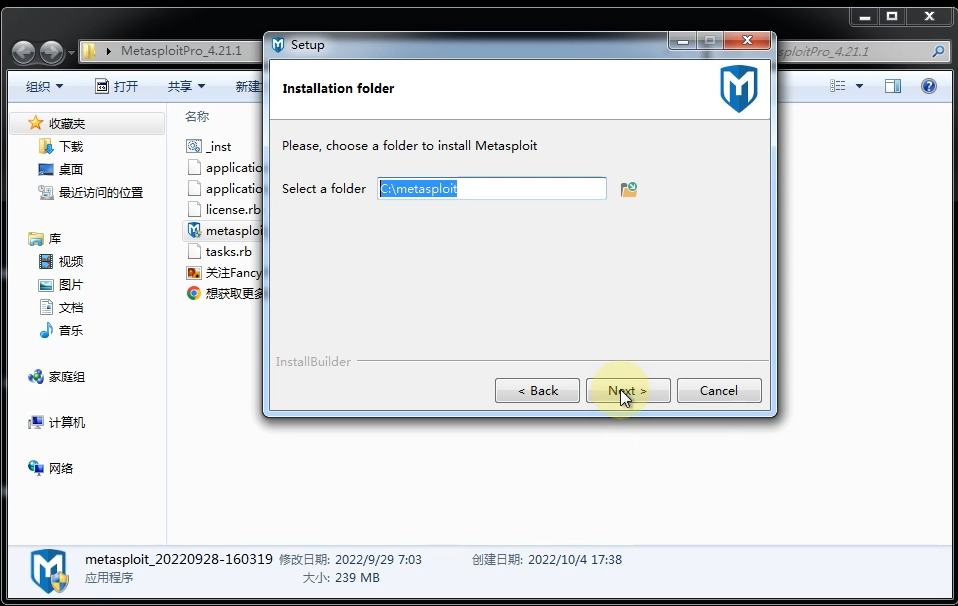Image resolution: width=958 pixels, height=606 pixels.
Task: Click the Next button in Setup
Action: click(x=628, y=390)
